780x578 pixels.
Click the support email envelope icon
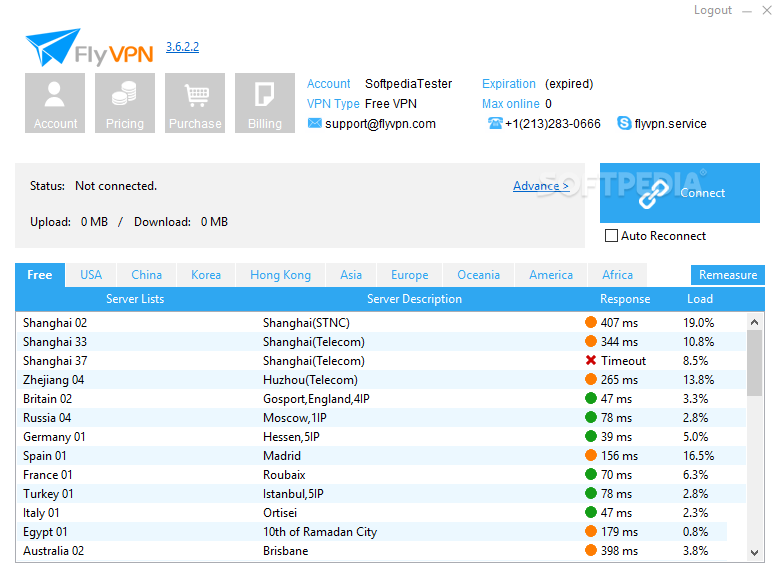pyautogui.click(x=314, y=123)
